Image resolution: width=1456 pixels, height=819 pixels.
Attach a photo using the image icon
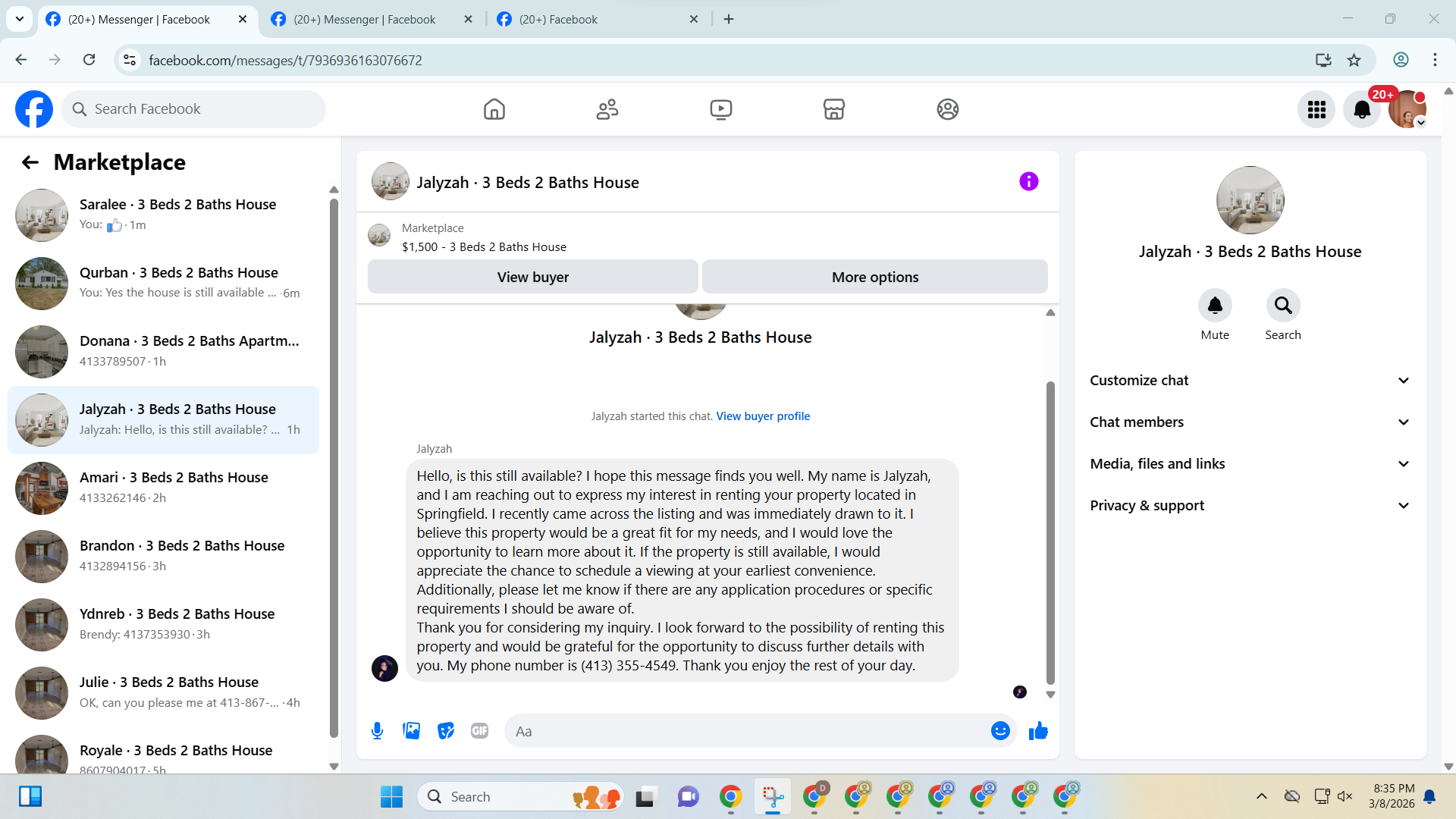pyautogui.click(x=411, y=731)
